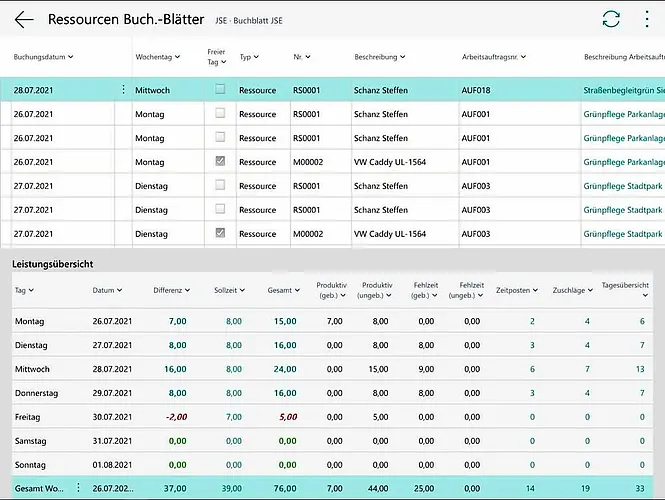The width and height of the screenshot is (665, 500).
Task: Uncheck Freier Tag for Montag VW Caddy row
Action: click(220, 161)
